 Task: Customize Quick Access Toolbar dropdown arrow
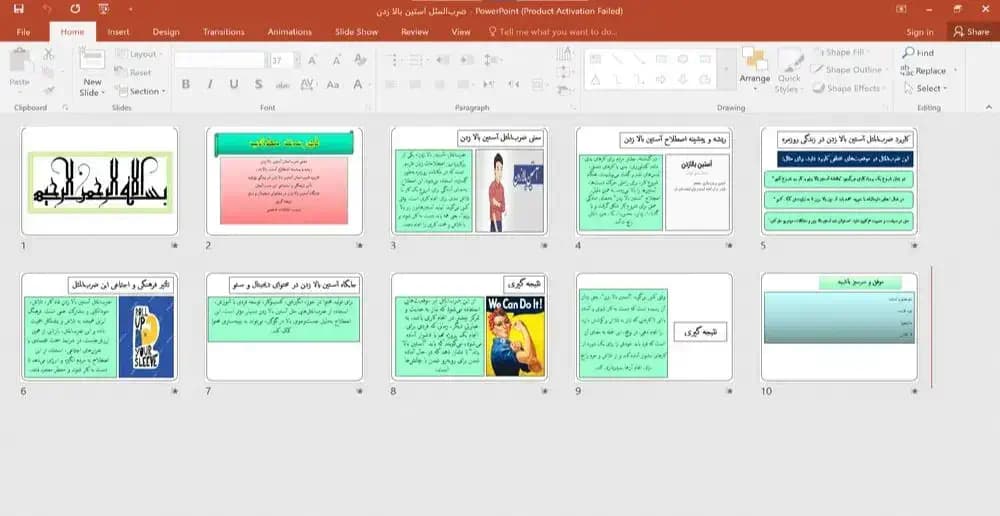click(131, 9)
